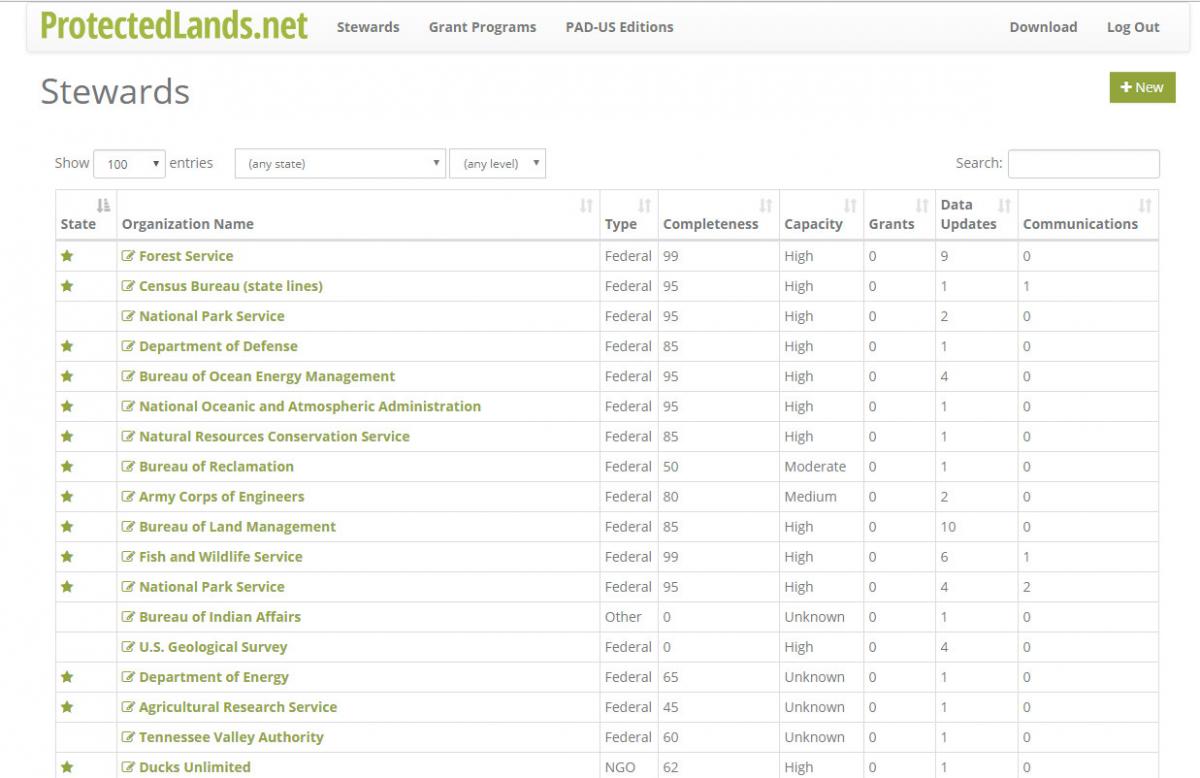Click Log Out in the navbar

pos(1133,27)
